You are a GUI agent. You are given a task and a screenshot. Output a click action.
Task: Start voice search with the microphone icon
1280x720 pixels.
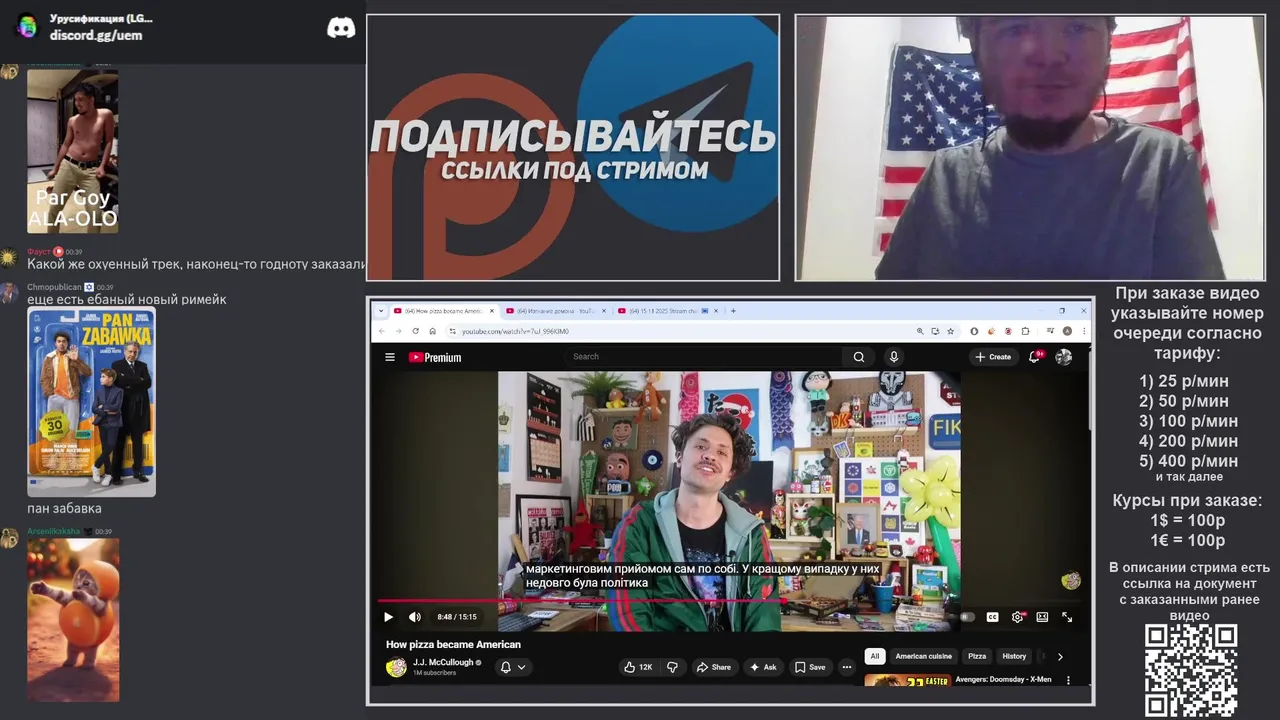click(894, 356)
